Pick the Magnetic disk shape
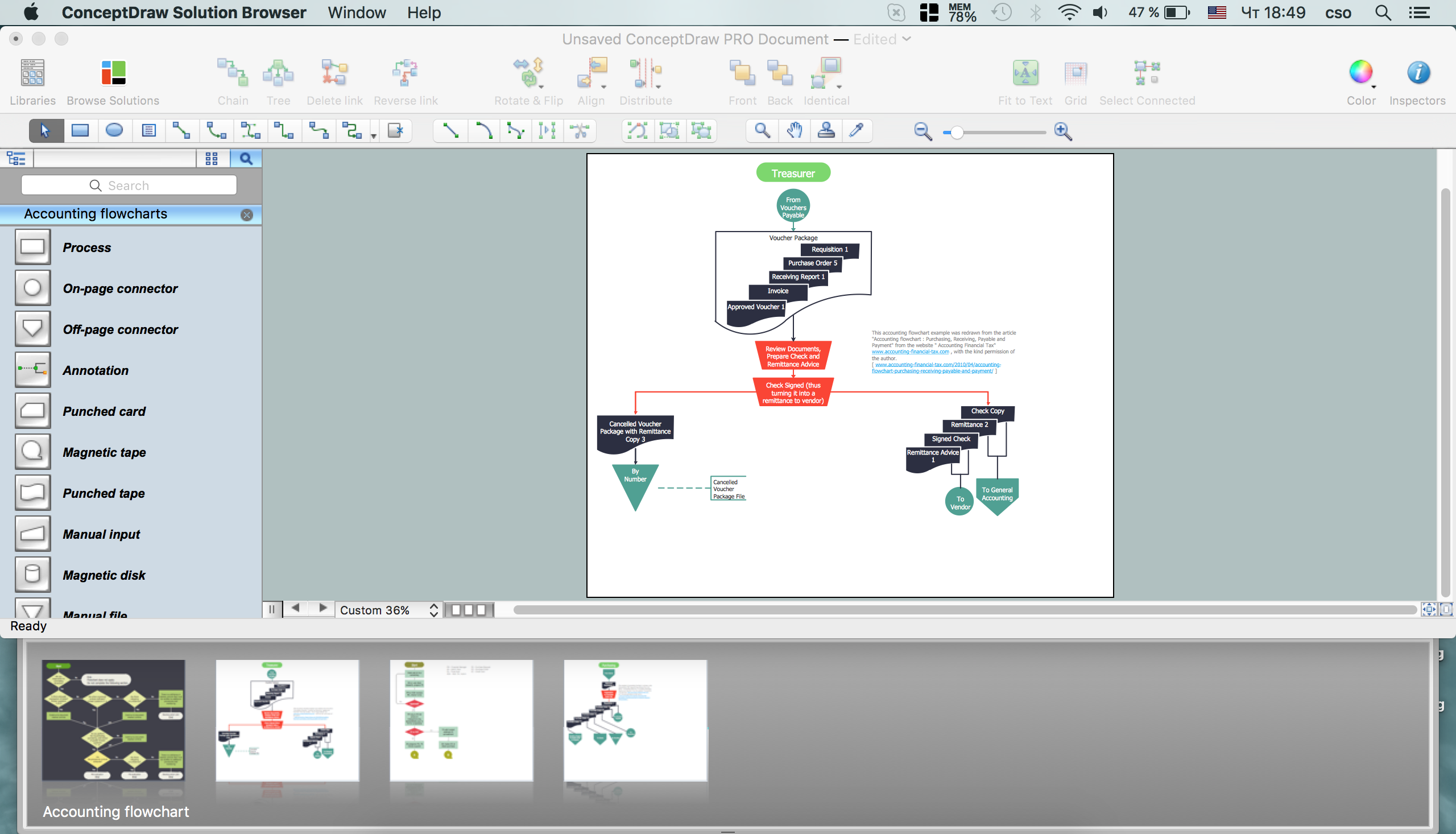Viewport: 1456px width, 834px height. [x=32, y=575]
